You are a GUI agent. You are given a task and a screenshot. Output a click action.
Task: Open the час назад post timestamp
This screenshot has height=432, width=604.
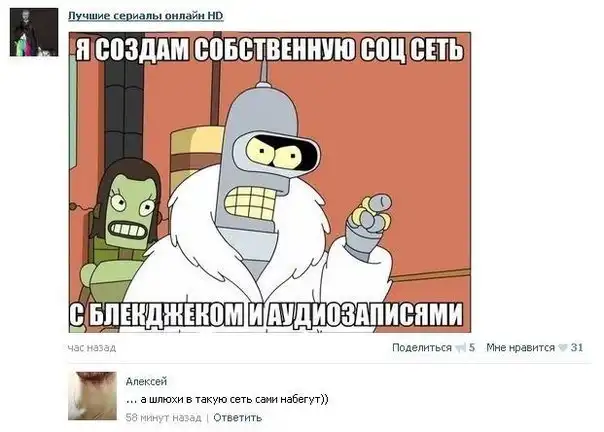coord(92,348)
